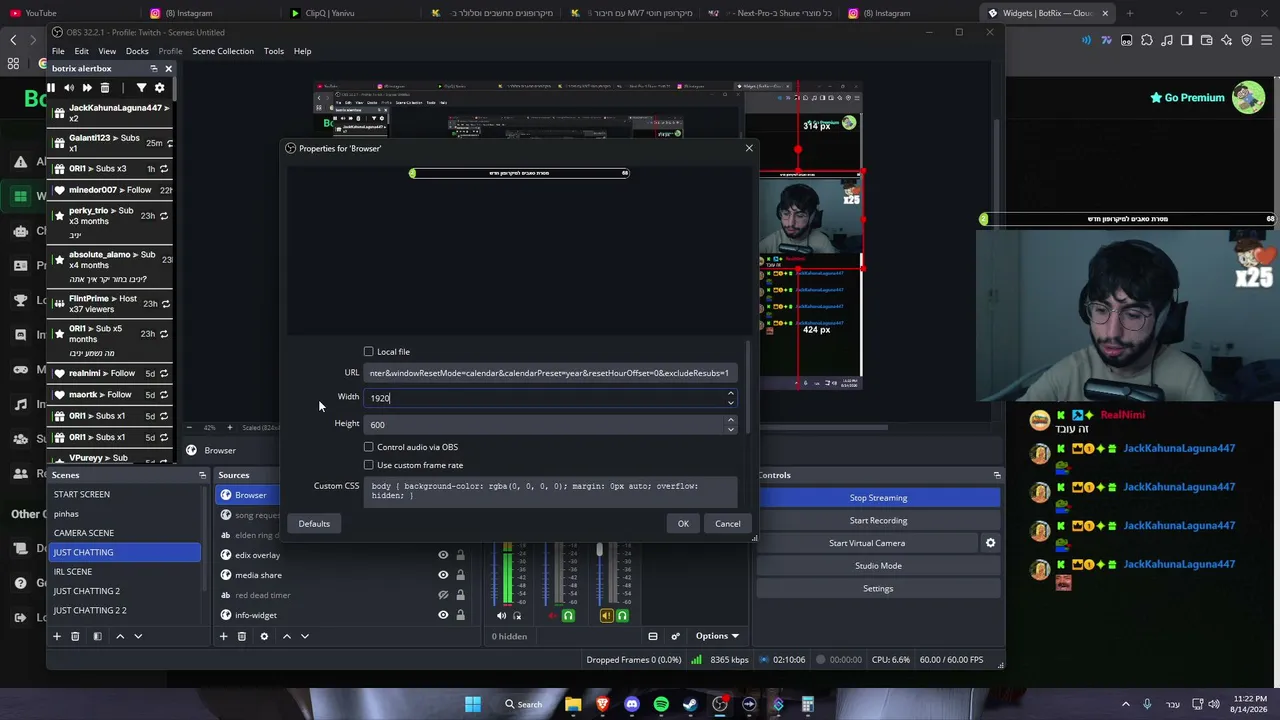Clear alerts with the alertbox trash icon
1280x720 pixels.
[105, 88]
